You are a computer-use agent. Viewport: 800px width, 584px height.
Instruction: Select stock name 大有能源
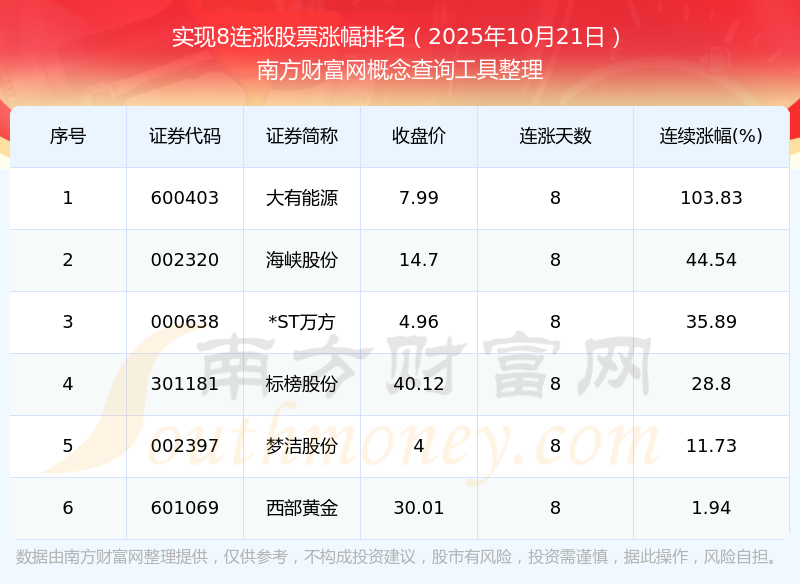302,198
